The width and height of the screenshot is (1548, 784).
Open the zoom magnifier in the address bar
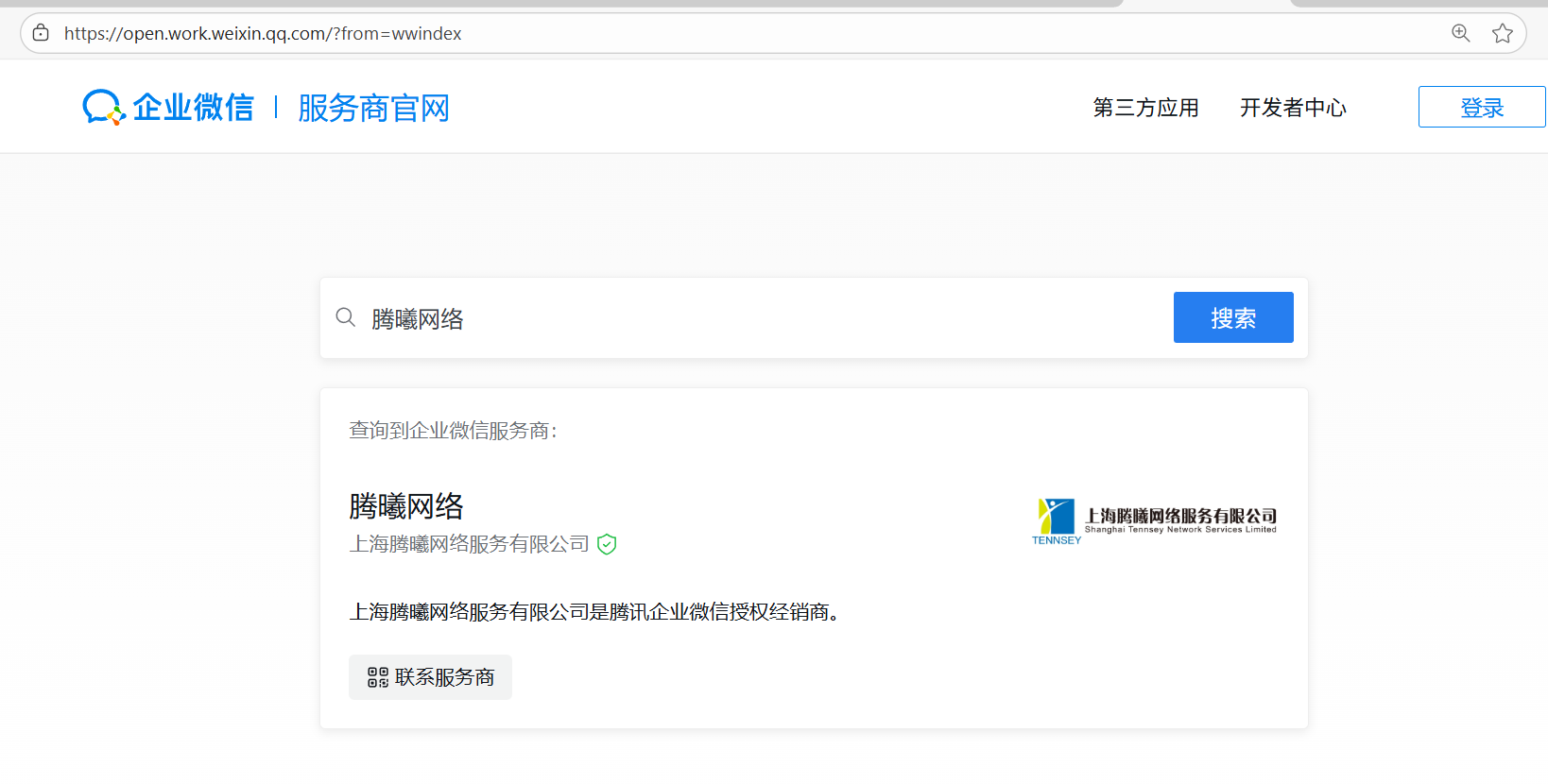click(x=1460, y=33)
